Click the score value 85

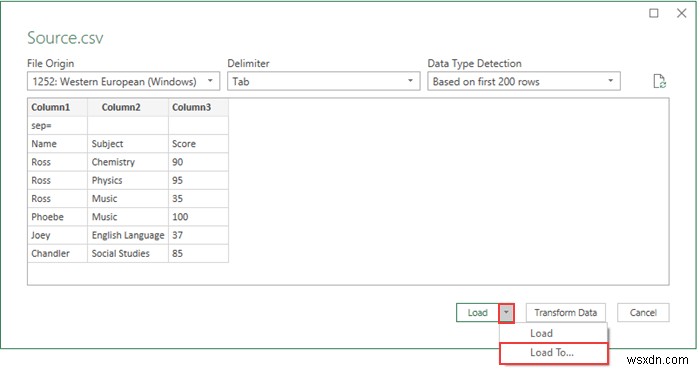point(198,254)
